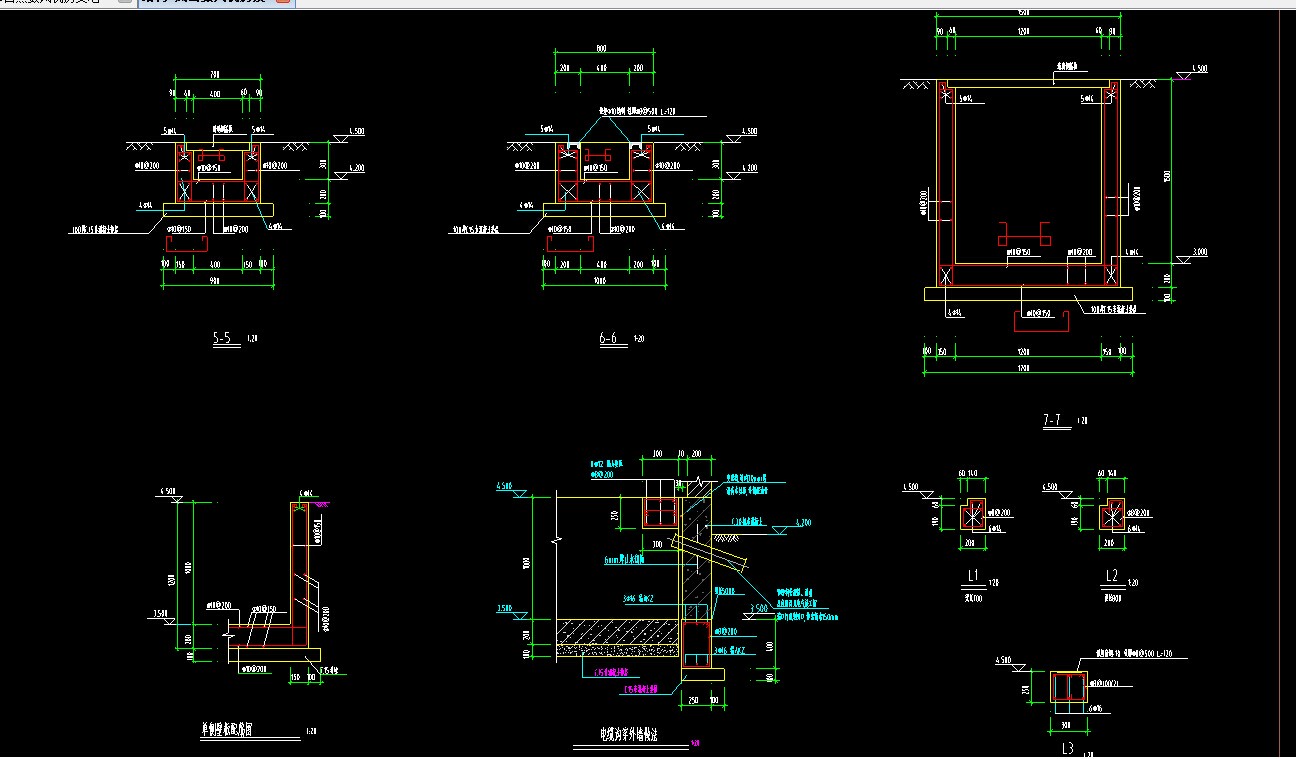Click the L2 beam detail label
Viewport: 1296px width, 759px height.
(1111, 576)
